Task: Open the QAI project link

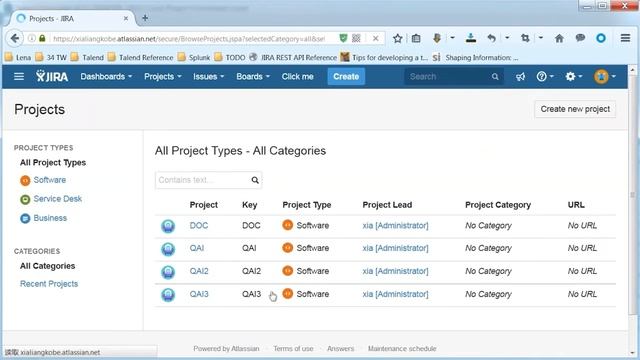Action: tap(197, 248)
